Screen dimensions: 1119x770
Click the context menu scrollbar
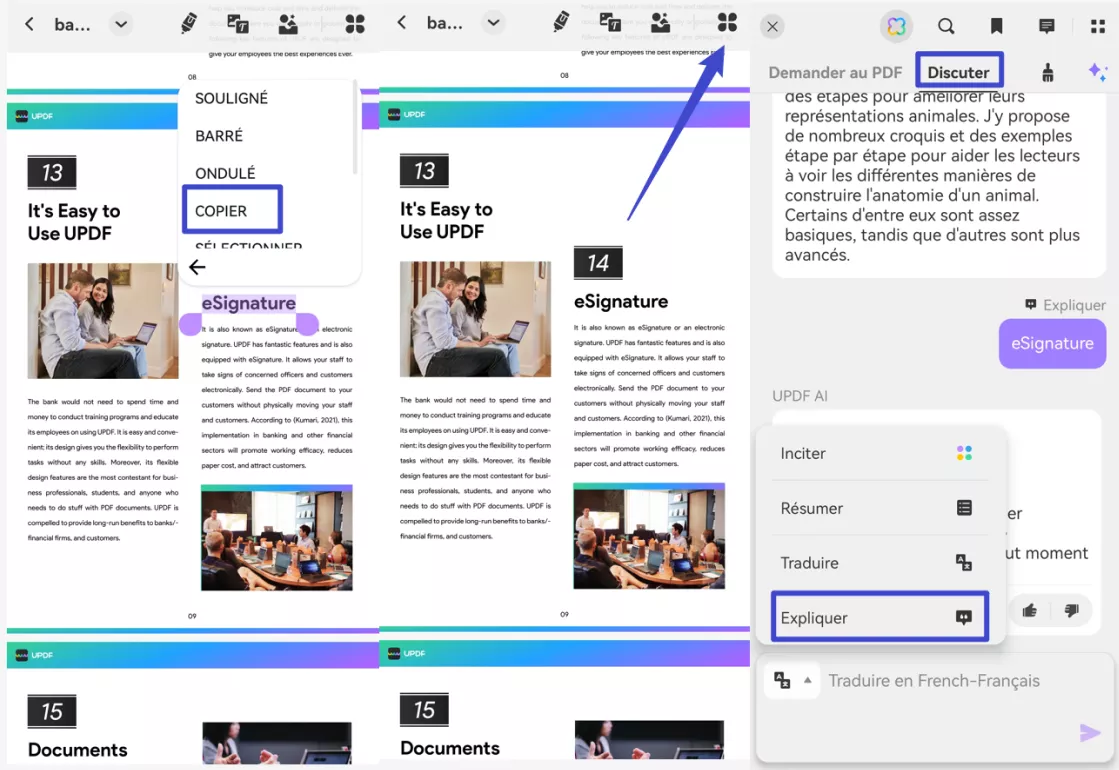tap(355, 128)
